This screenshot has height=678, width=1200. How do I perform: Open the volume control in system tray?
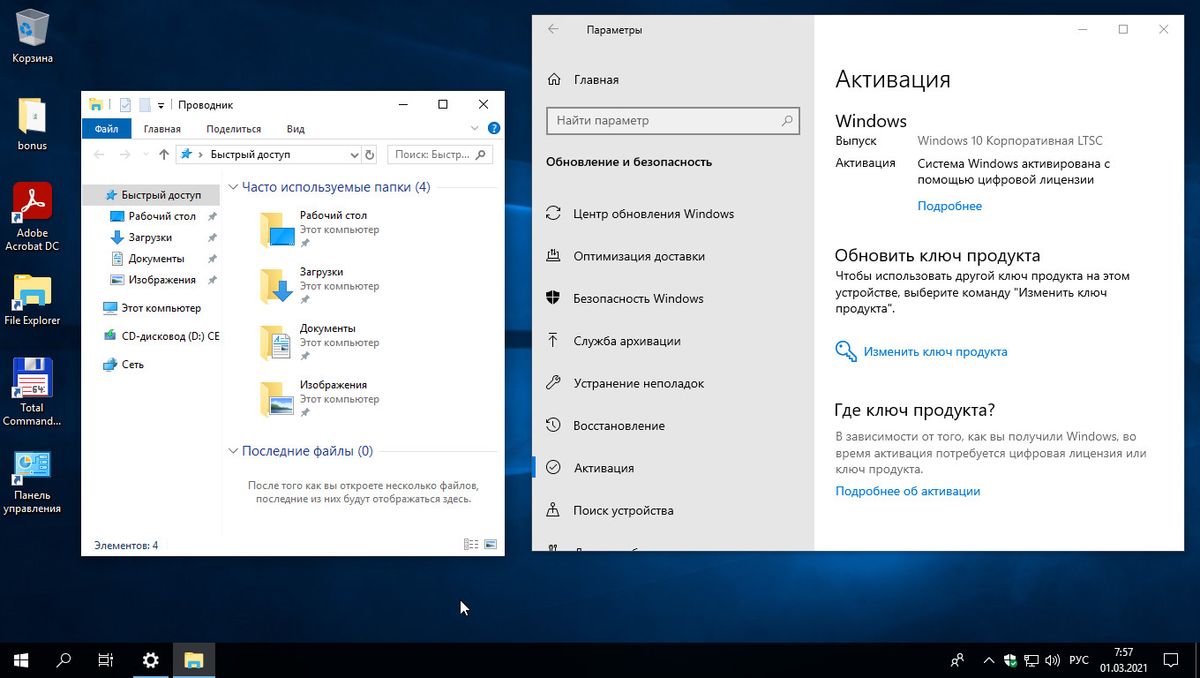[x=1052, y=660]
